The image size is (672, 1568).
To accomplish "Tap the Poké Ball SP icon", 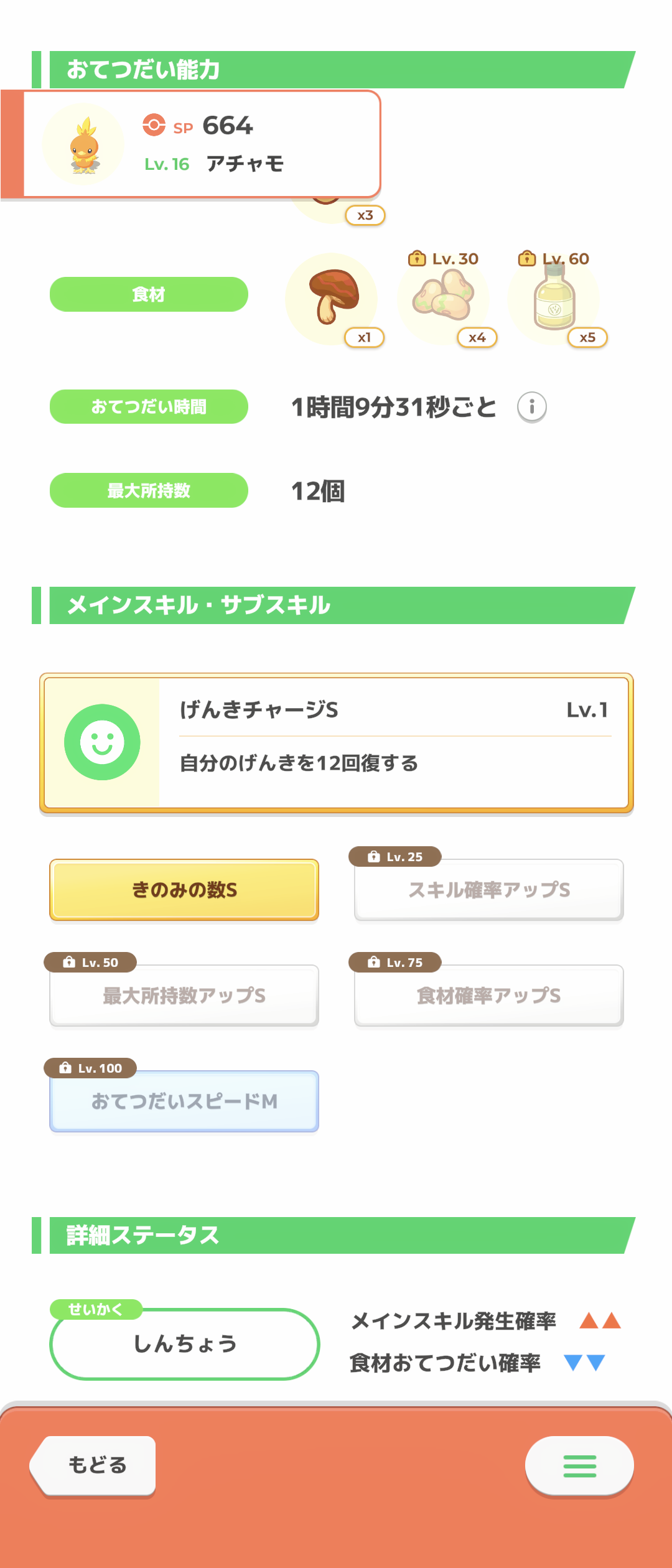I will (x=154, y=125).
